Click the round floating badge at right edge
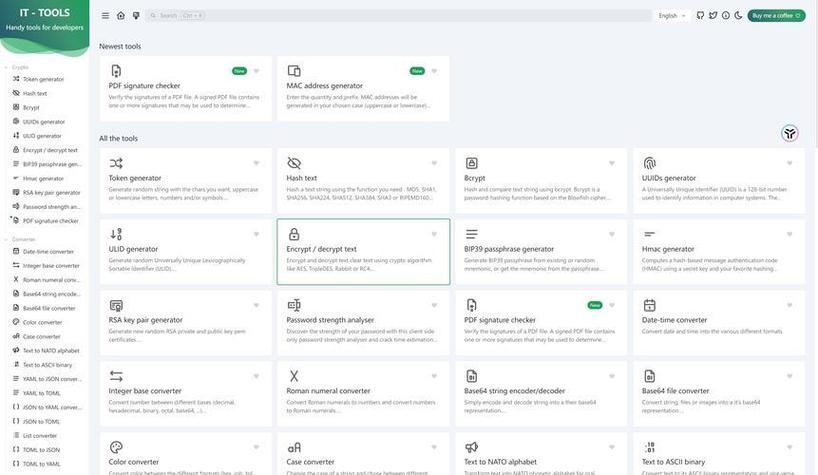 point(790,133)
